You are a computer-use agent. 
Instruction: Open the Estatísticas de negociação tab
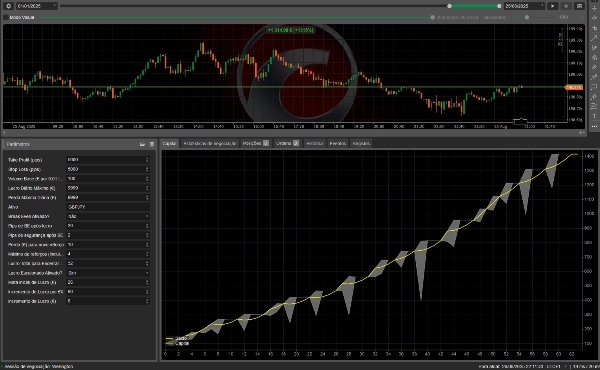coord(210,143)
